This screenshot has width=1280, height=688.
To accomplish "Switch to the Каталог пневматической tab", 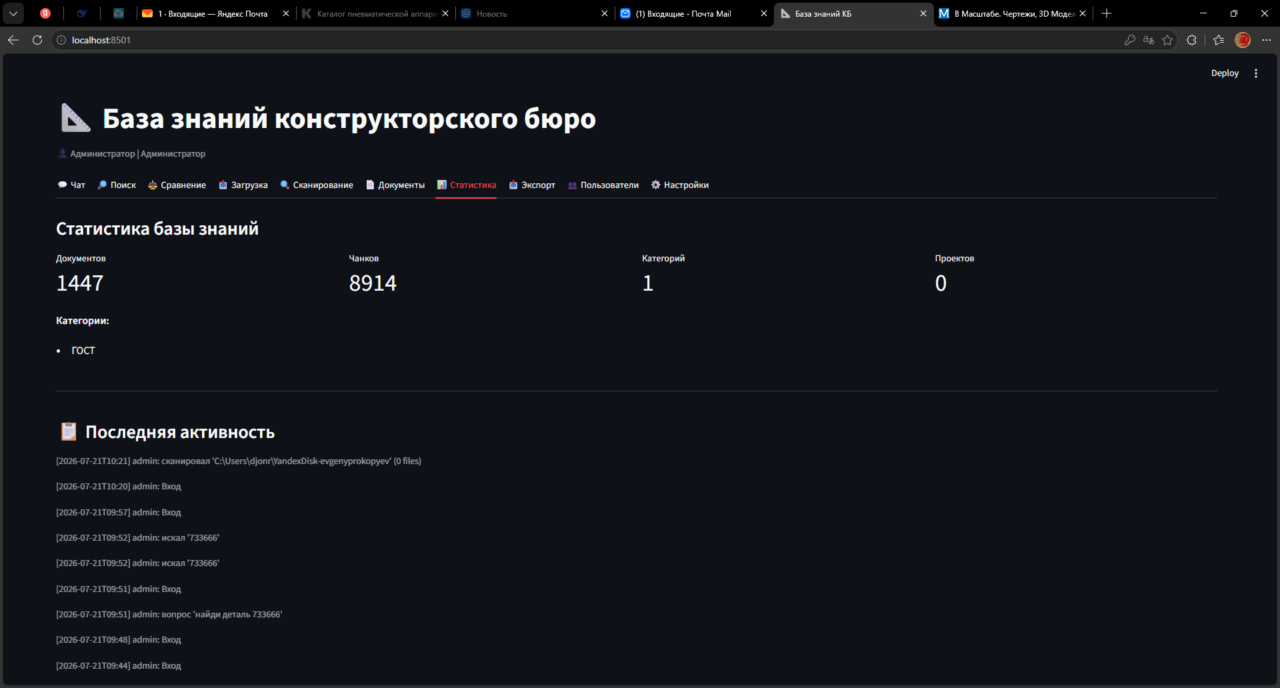I will coord(369,14).
